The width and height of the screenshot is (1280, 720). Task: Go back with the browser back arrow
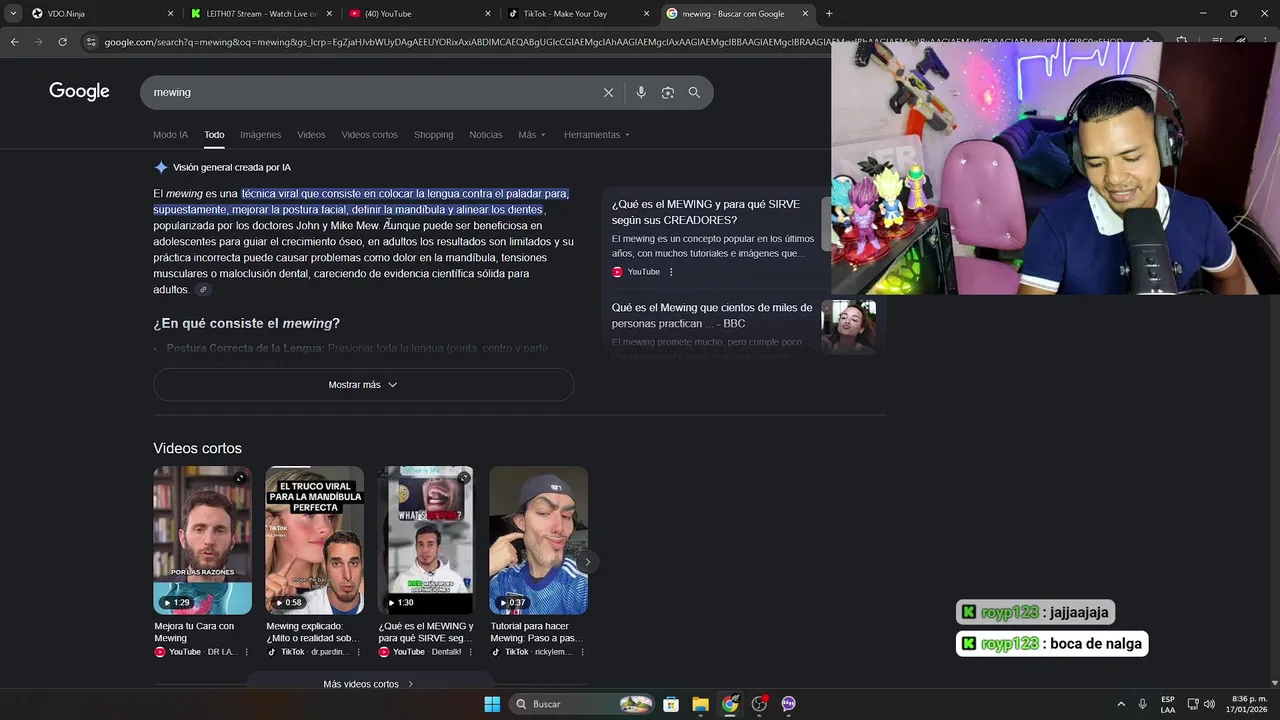click(14, 42)
